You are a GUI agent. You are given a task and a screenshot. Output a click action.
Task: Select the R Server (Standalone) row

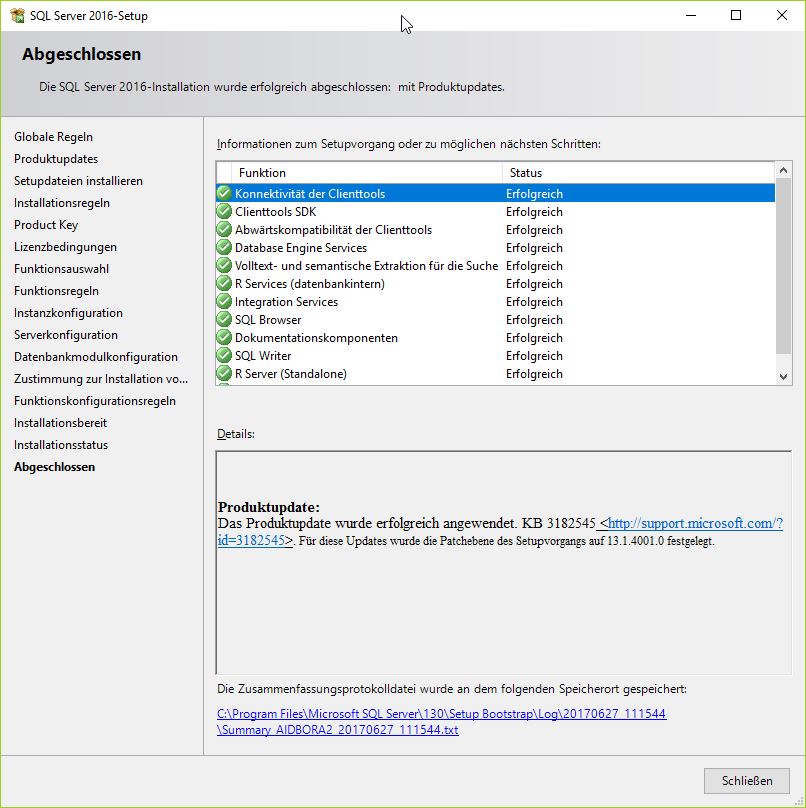pos(495,374)
